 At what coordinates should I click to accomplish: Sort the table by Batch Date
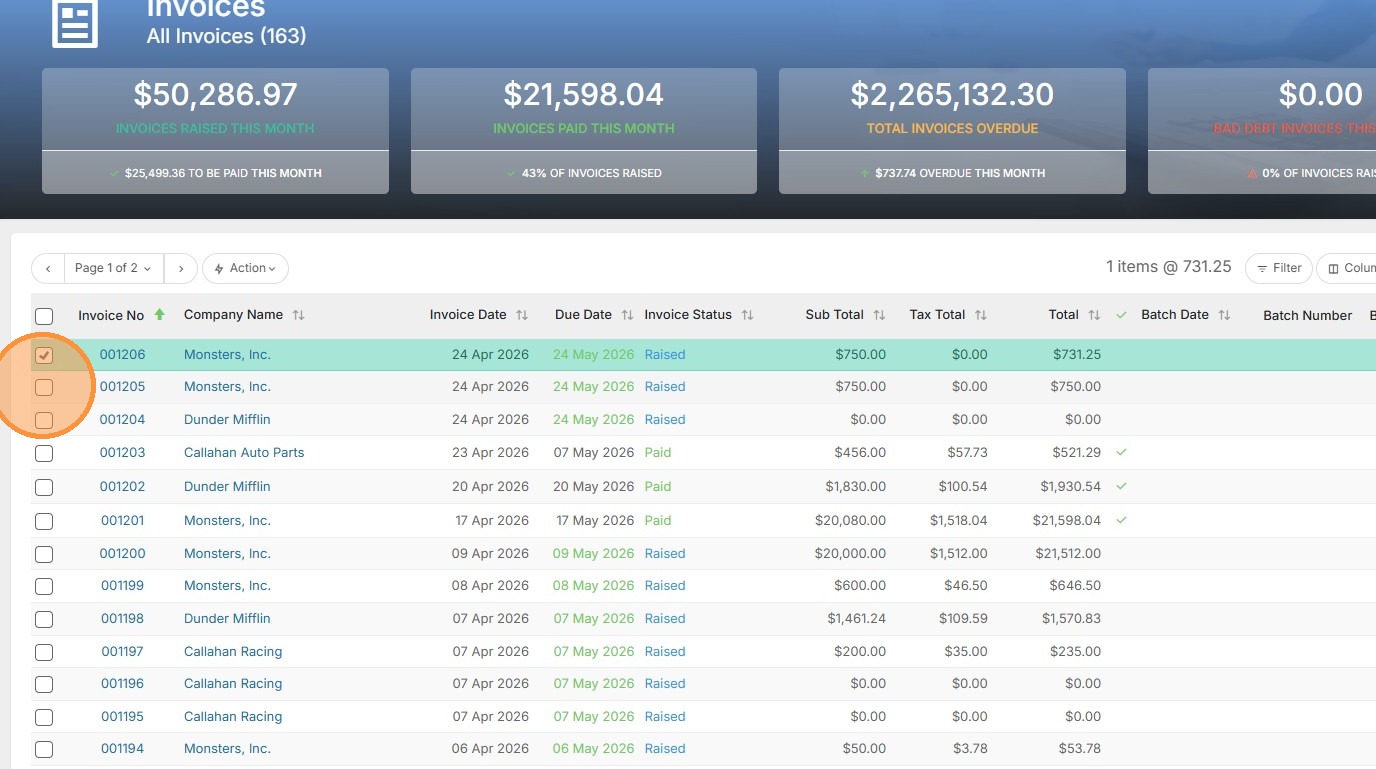pyautogui.click(x=1224, y=315)
